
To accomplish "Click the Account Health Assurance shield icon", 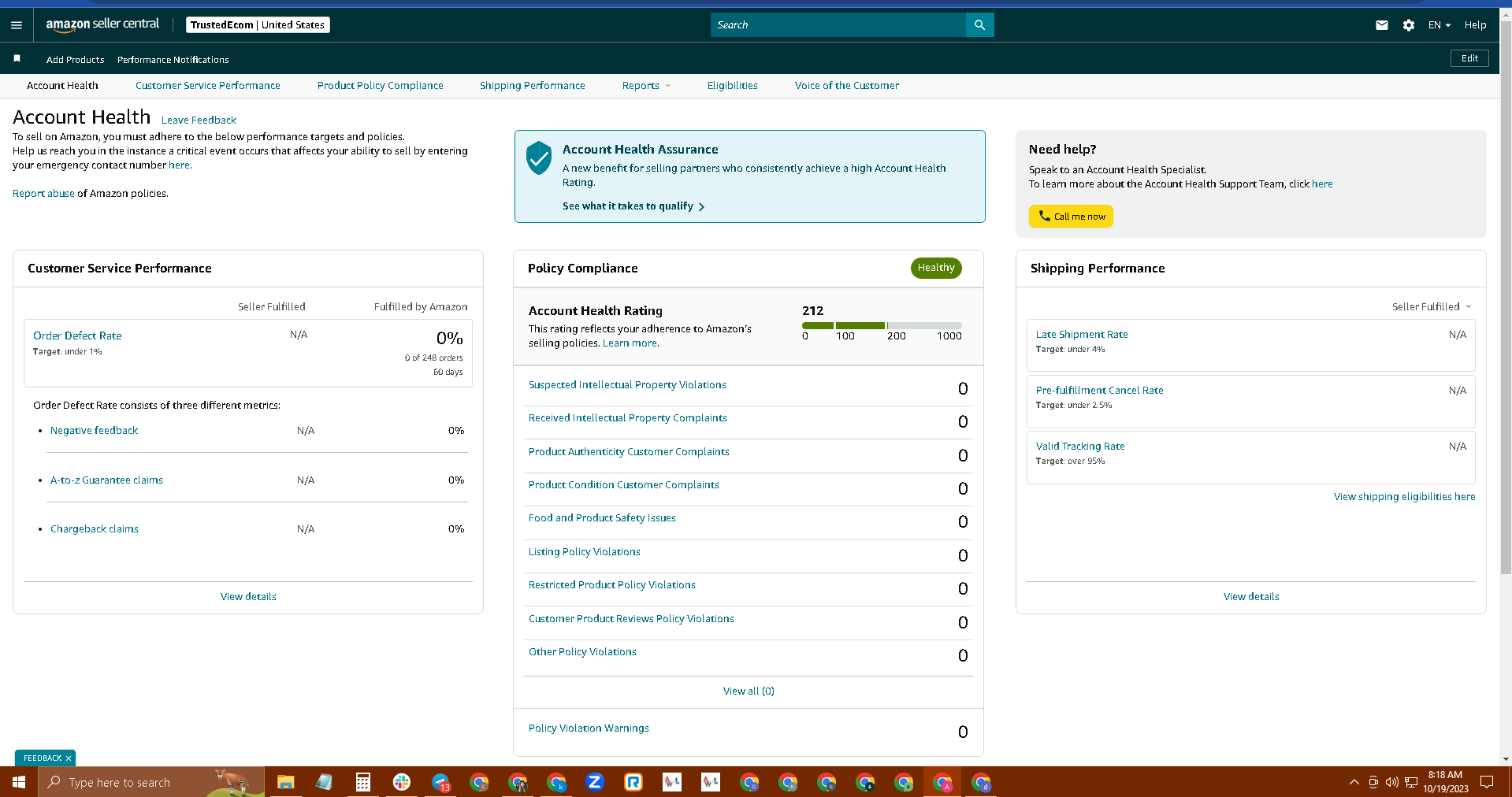I will tap(539, 158).
